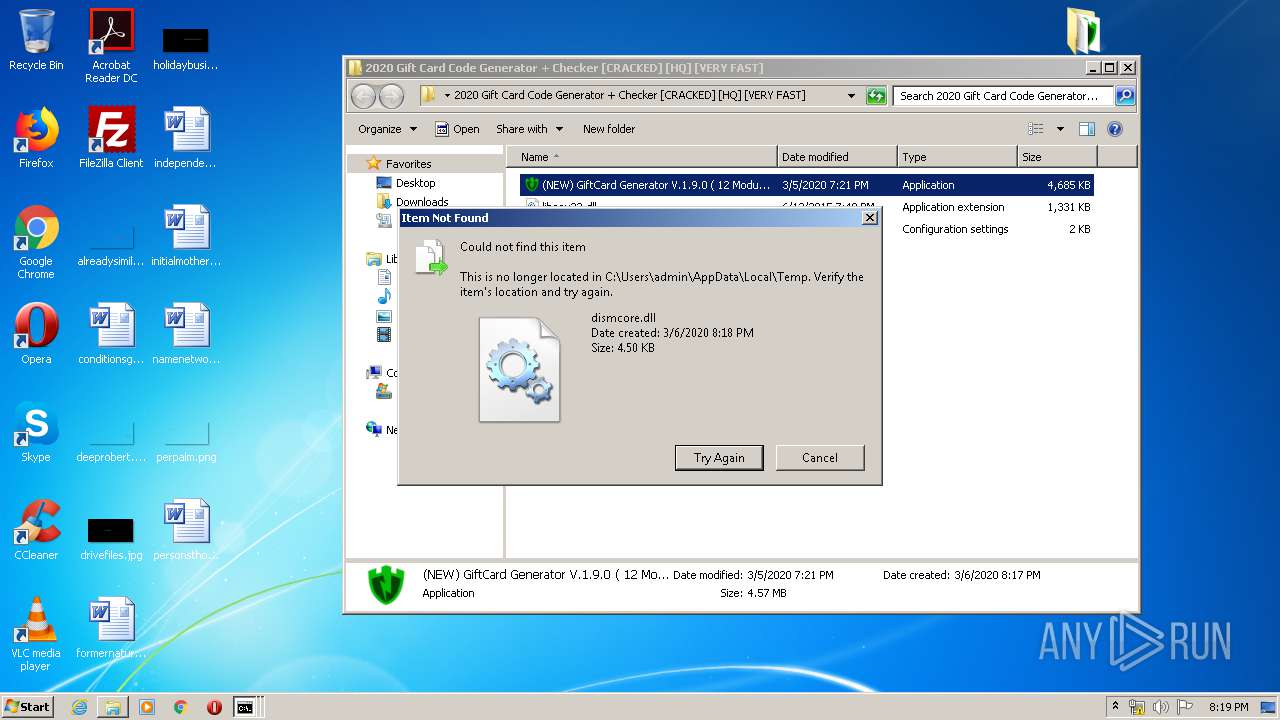Click the address bar refresh icon
The height and width of the screenshot is (720, 1280).
(x=876, y=96)
